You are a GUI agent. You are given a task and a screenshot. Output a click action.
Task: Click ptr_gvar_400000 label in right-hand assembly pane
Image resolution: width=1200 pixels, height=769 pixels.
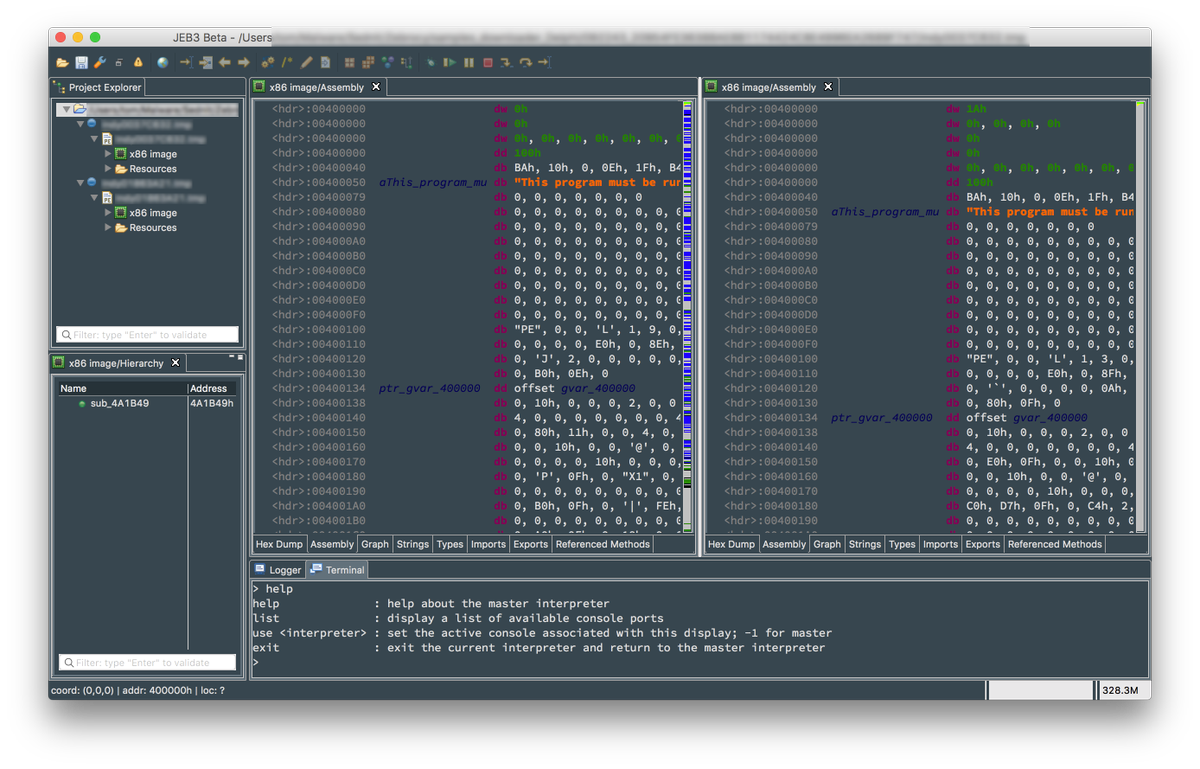pos(881,418)
